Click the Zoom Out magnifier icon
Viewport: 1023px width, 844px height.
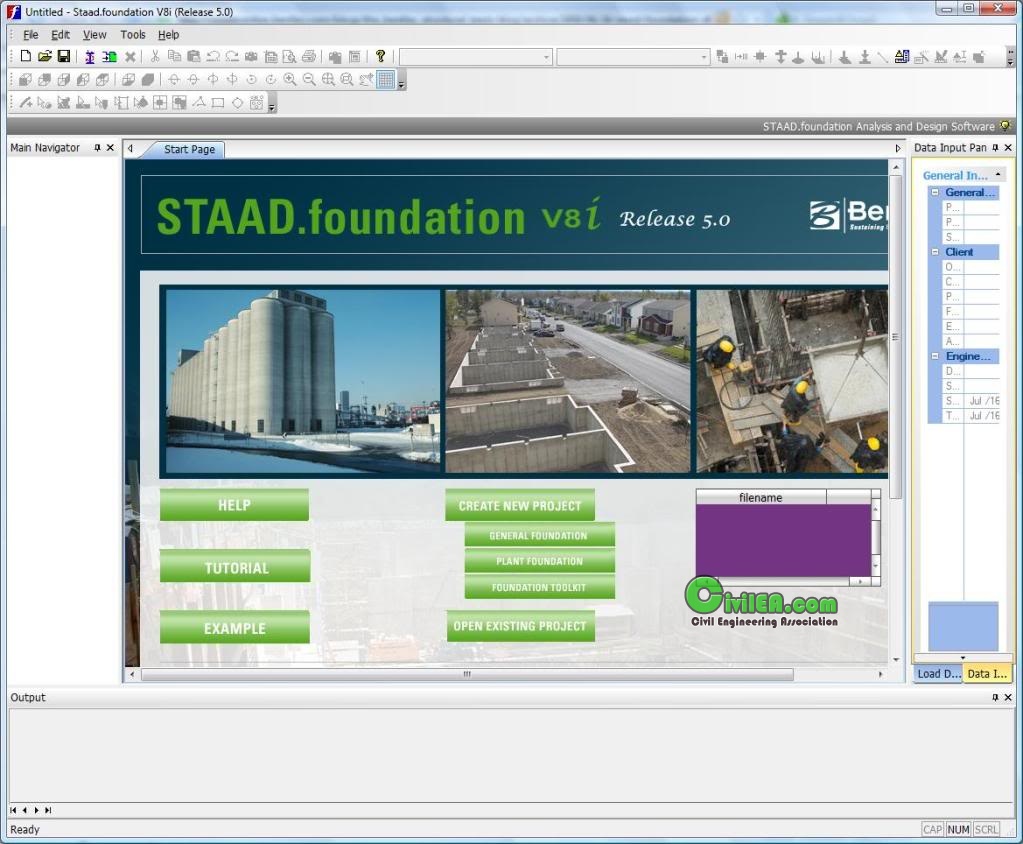coord(309,80)
